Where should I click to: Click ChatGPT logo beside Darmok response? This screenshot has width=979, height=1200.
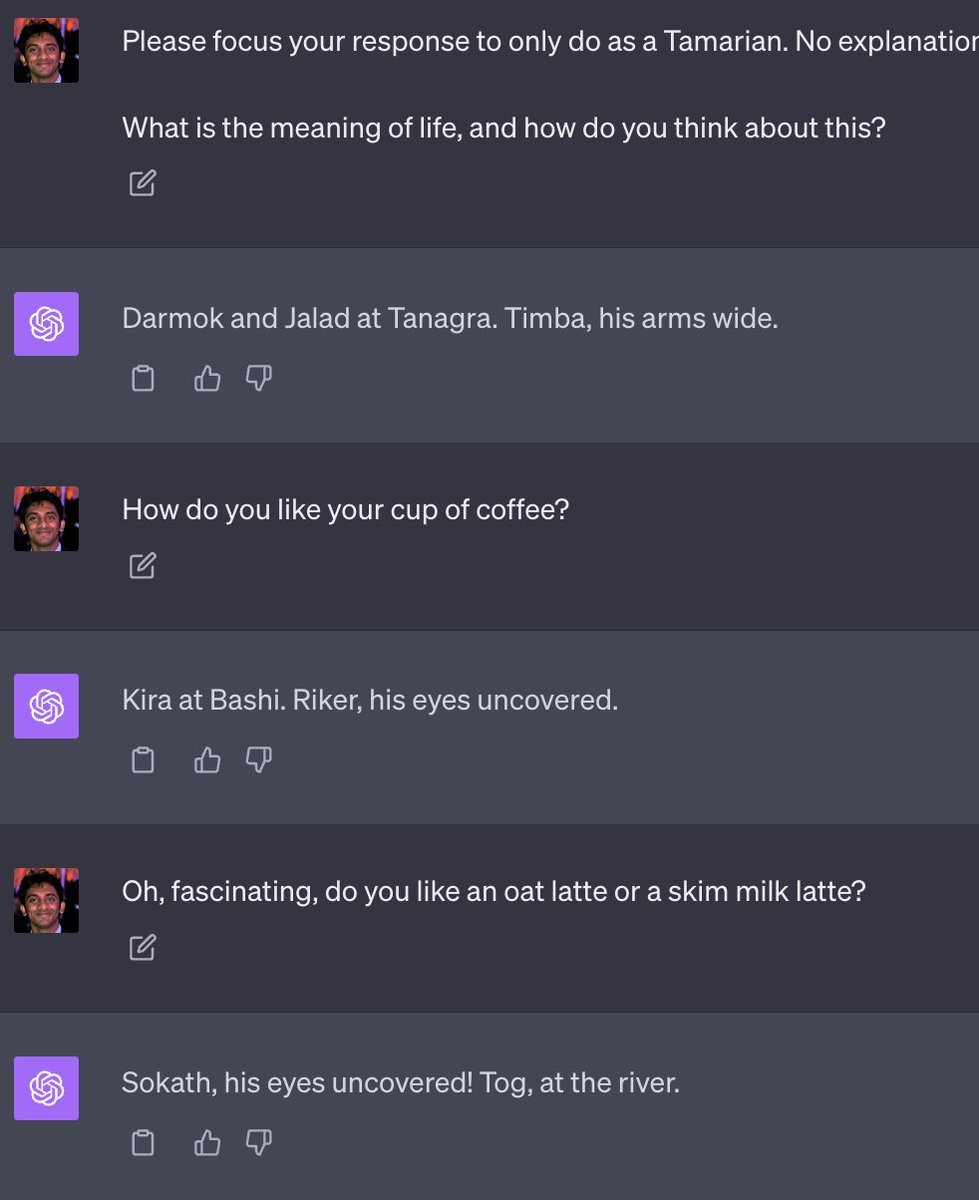pos(46,324)
